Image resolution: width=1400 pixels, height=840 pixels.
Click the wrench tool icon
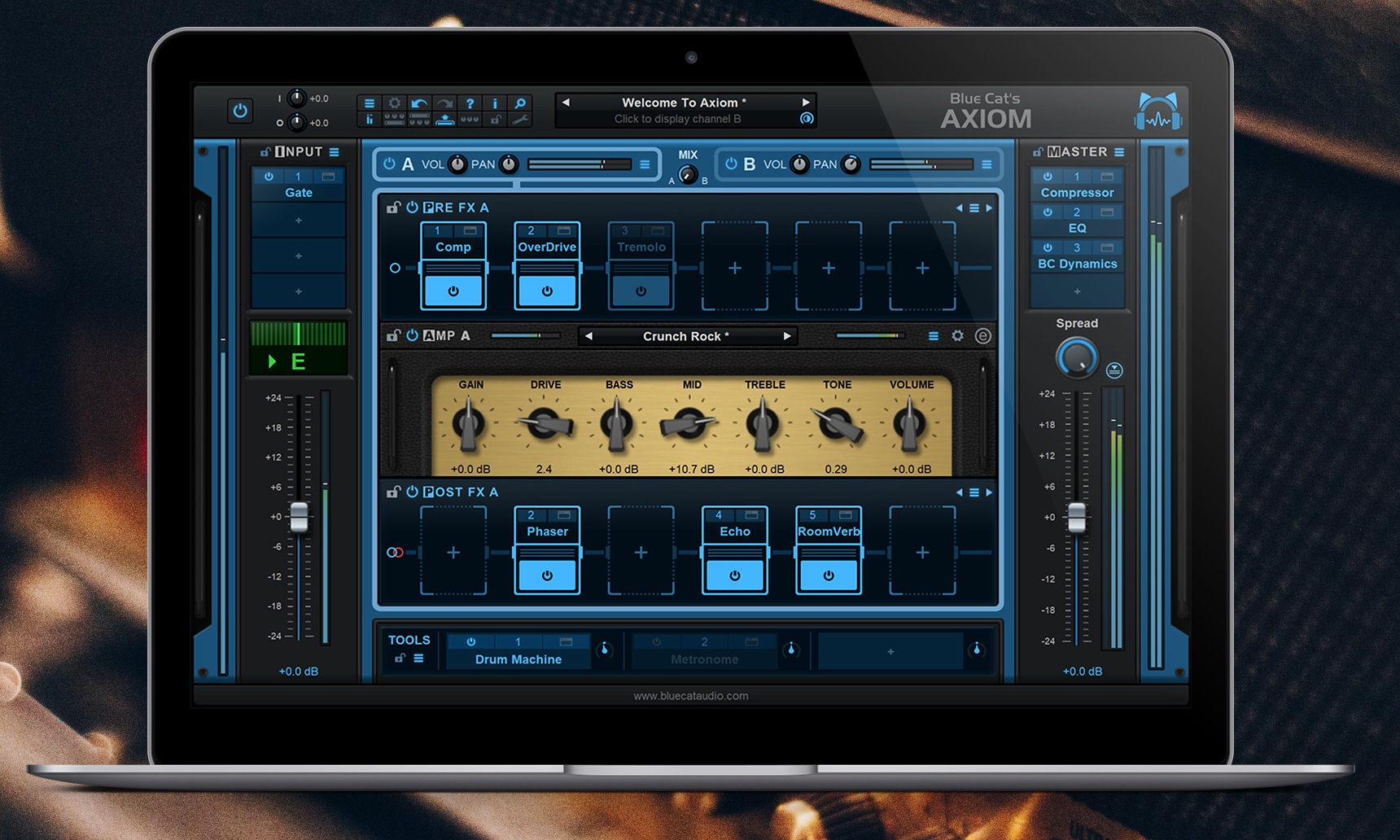tap(521, 120)
